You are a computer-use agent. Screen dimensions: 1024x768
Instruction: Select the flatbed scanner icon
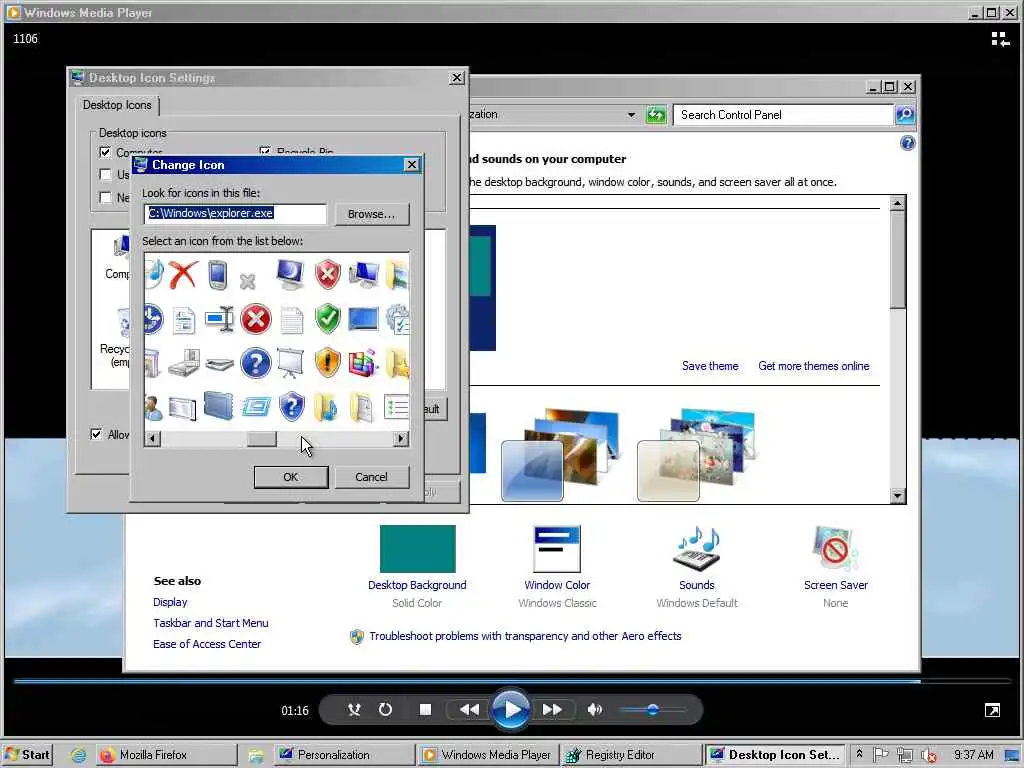coord(219,364)
